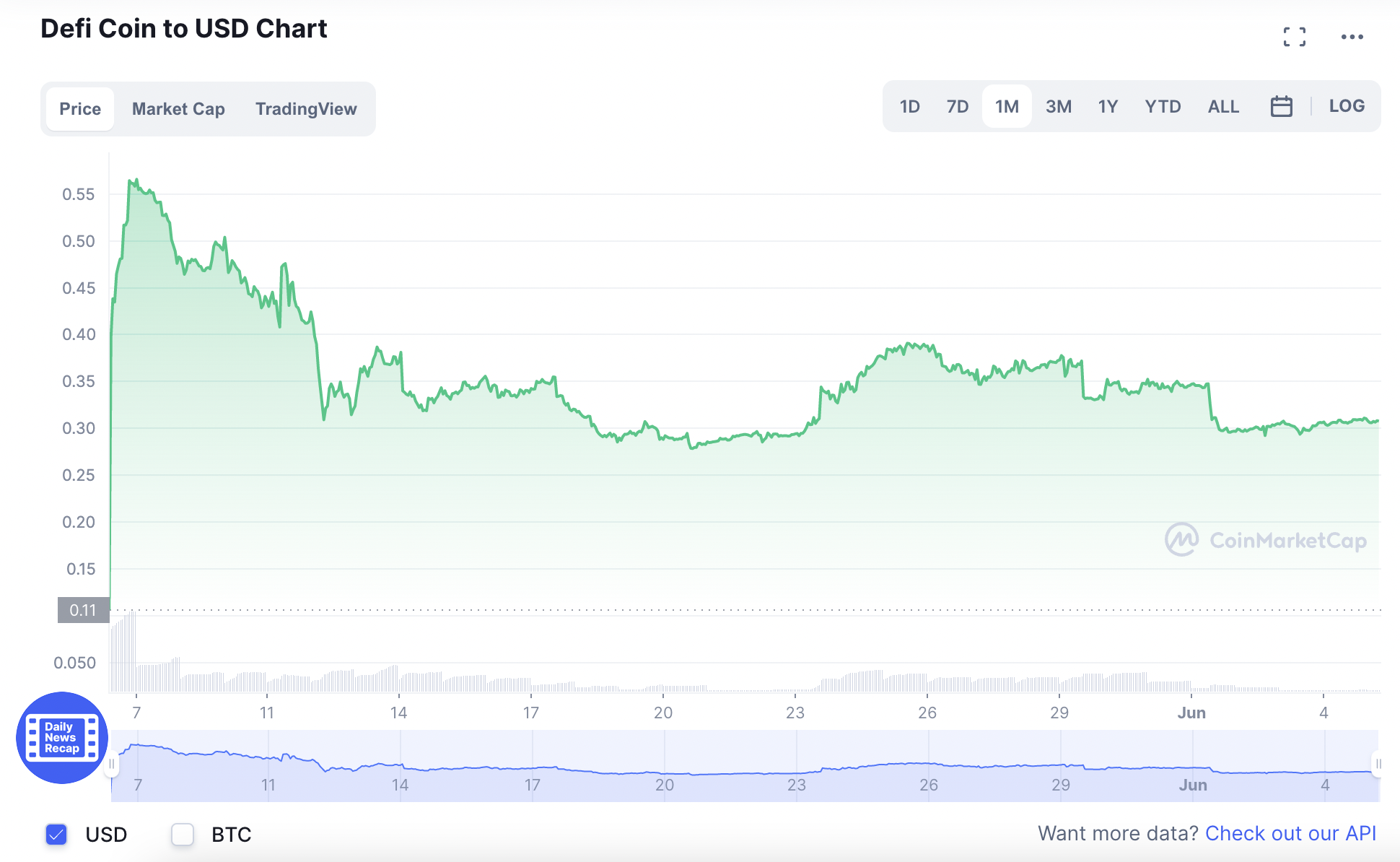Switch to the 3M view
This screenshot has height=862, width=1400.
(x=1059, y=105)
